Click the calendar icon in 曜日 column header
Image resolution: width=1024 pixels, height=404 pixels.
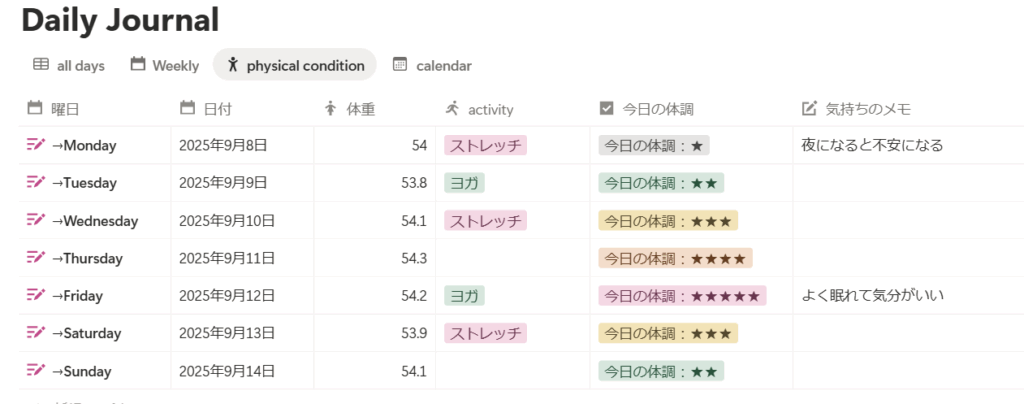click(x=35, y=108)
